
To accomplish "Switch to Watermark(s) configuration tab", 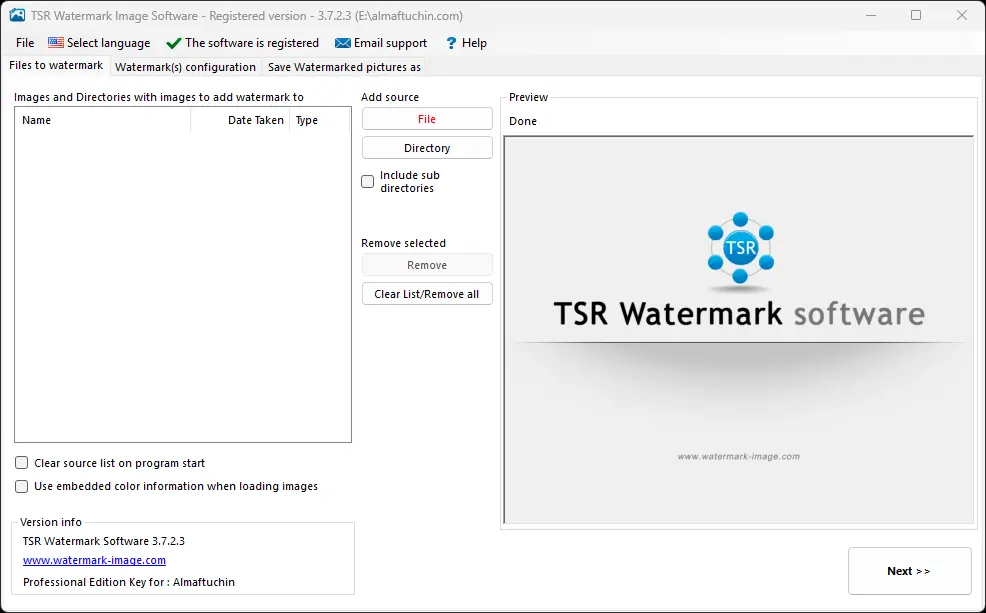I will pyautogui.click(x=186, y=67).
